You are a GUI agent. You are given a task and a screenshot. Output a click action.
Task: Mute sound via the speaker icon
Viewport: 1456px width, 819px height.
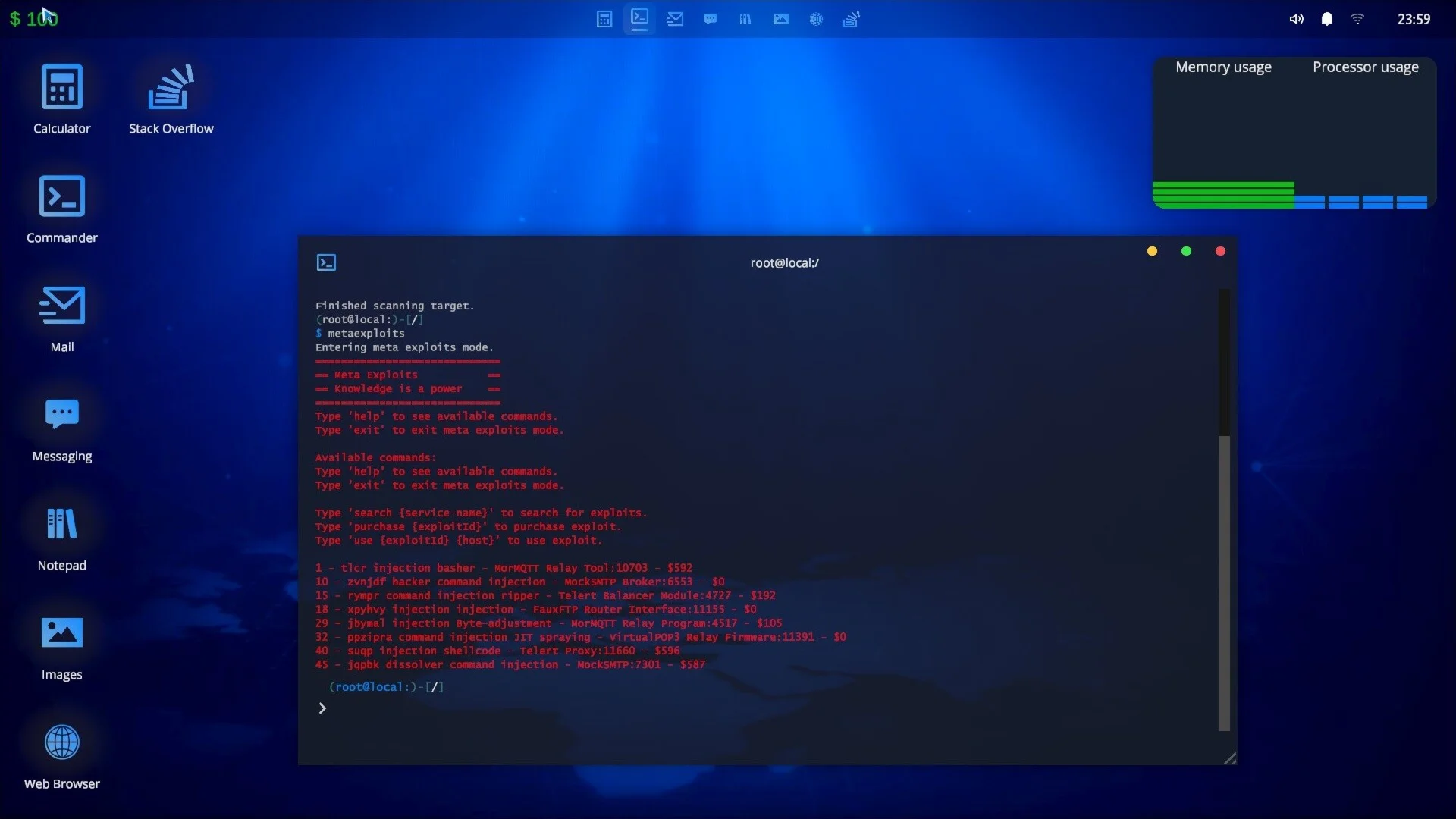(1296, 19)
